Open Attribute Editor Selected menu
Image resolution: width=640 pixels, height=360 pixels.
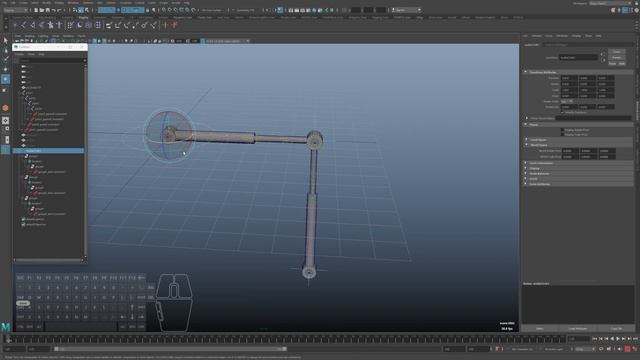click(536, 36)
